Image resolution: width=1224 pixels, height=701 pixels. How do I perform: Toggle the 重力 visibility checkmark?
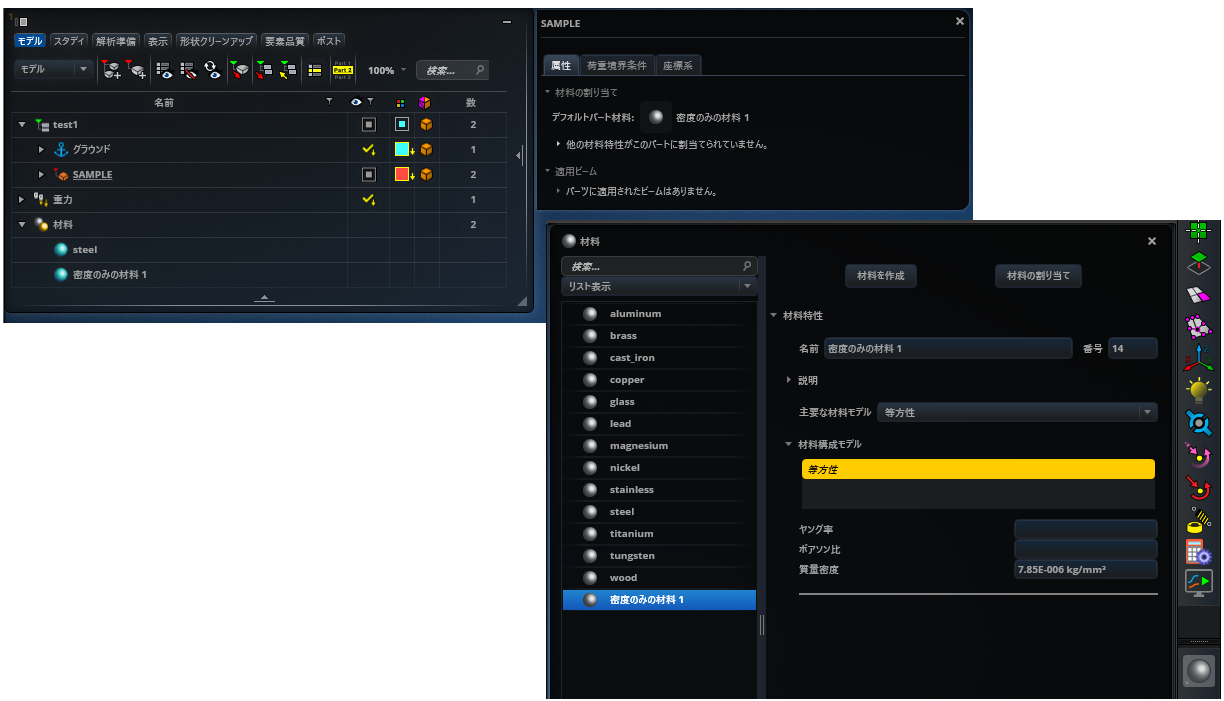point(369,199)
